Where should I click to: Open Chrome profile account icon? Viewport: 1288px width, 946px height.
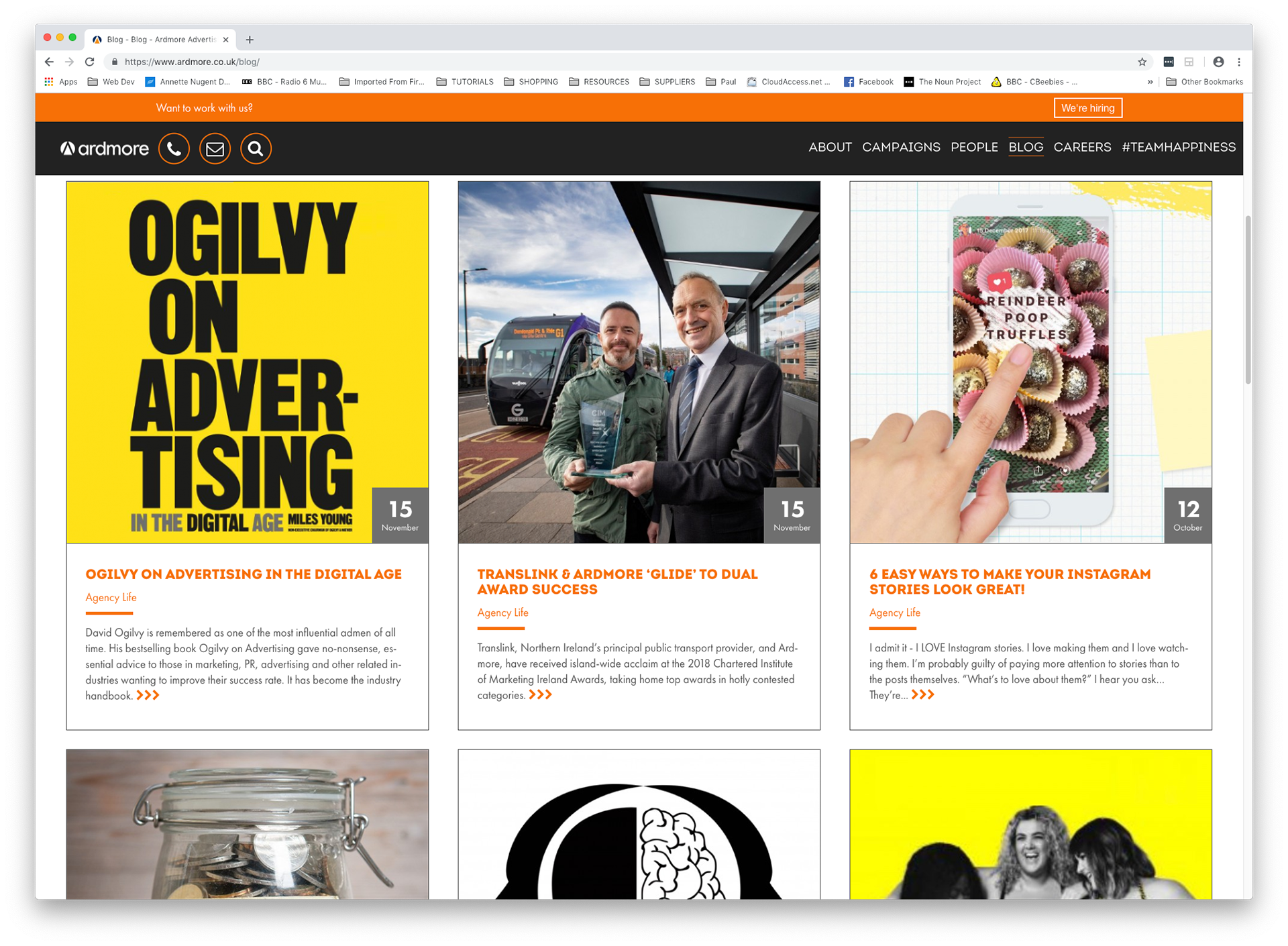(x=1218, y=62)
